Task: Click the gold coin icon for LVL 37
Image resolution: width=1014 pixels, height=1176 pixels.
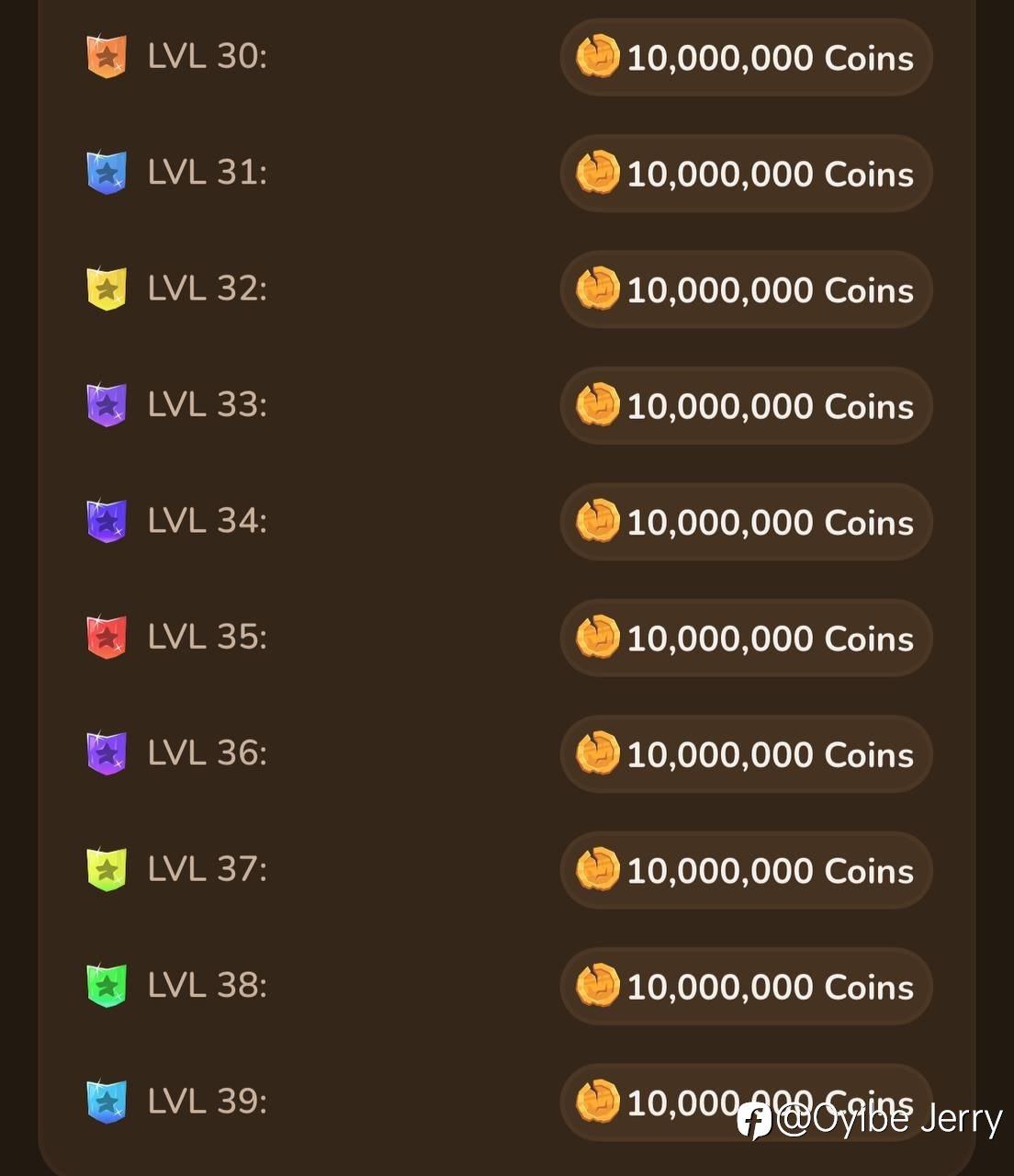Action: [598, 869]
